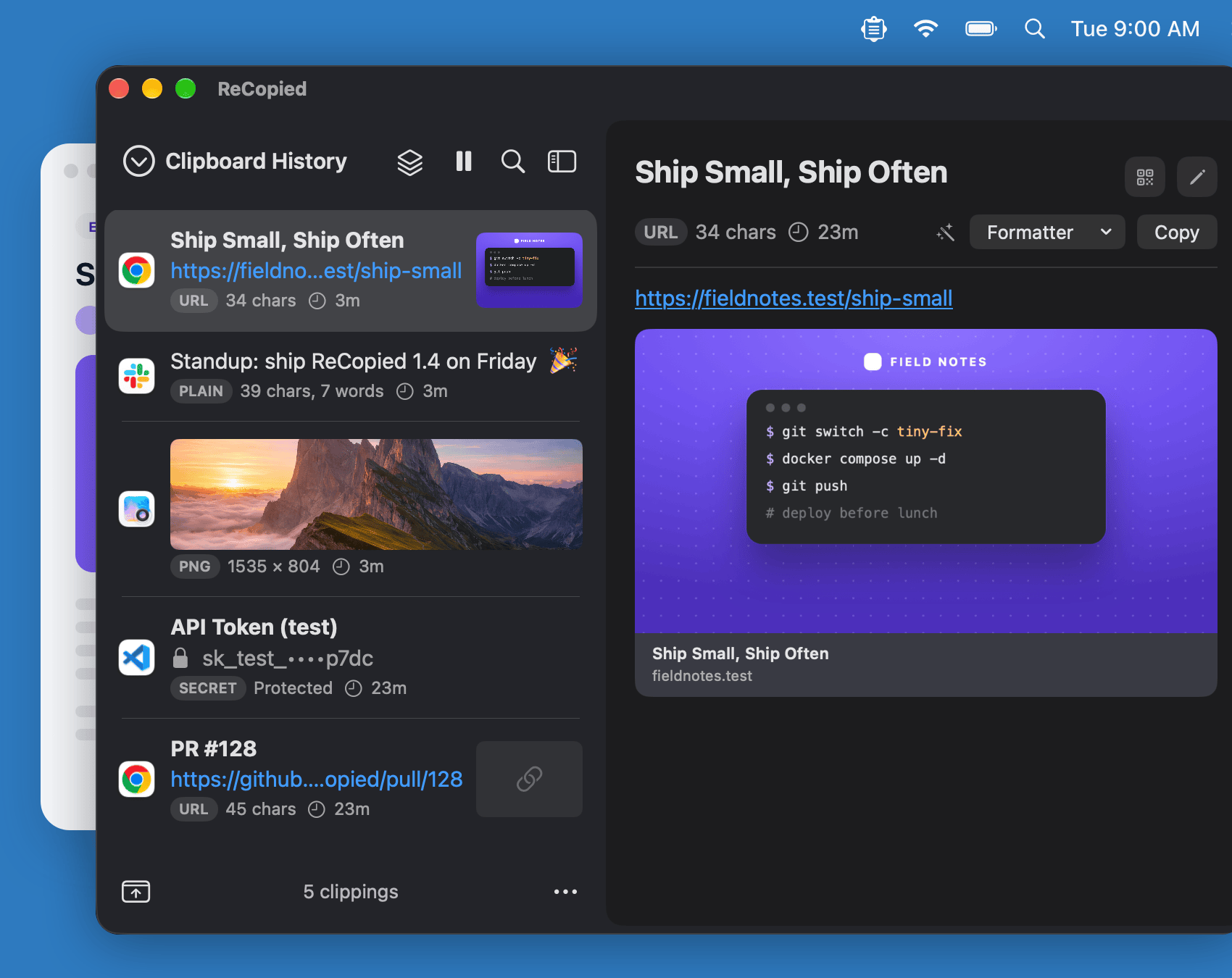Screen dimensions: 1232x978
Task: Select the PR #128 clipping title
Action: tap(214, 748)
